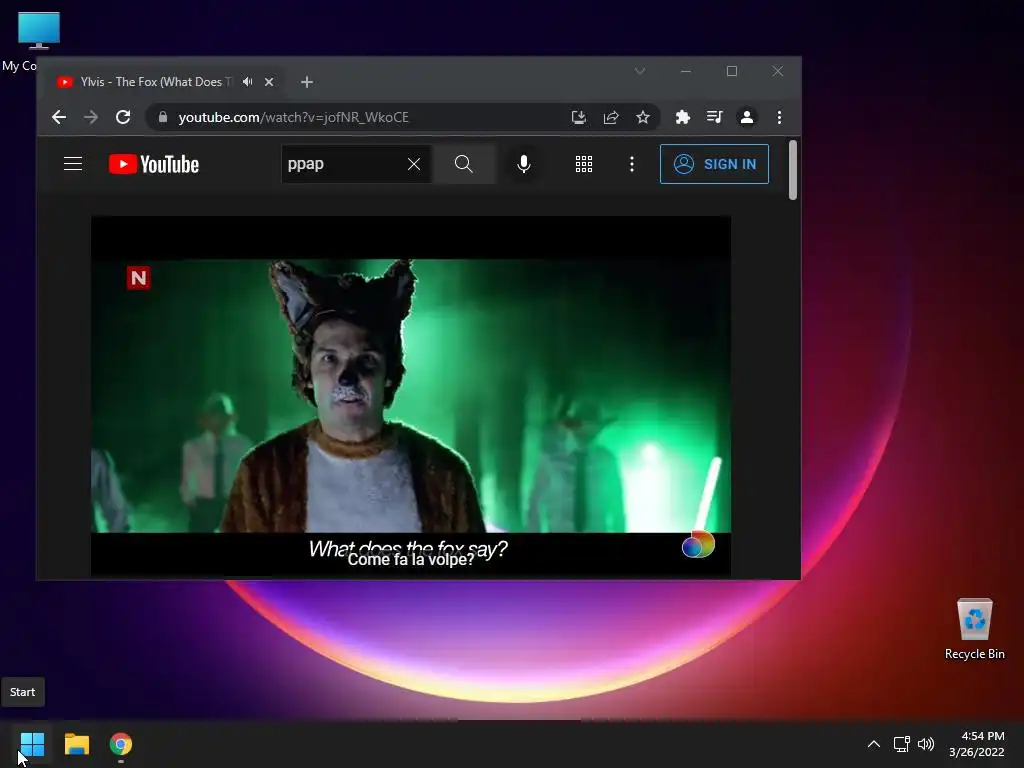The height and width of the screenshot is (768, 1024).
Task: View site info via the padlock icon
Action: coord(163,117)
